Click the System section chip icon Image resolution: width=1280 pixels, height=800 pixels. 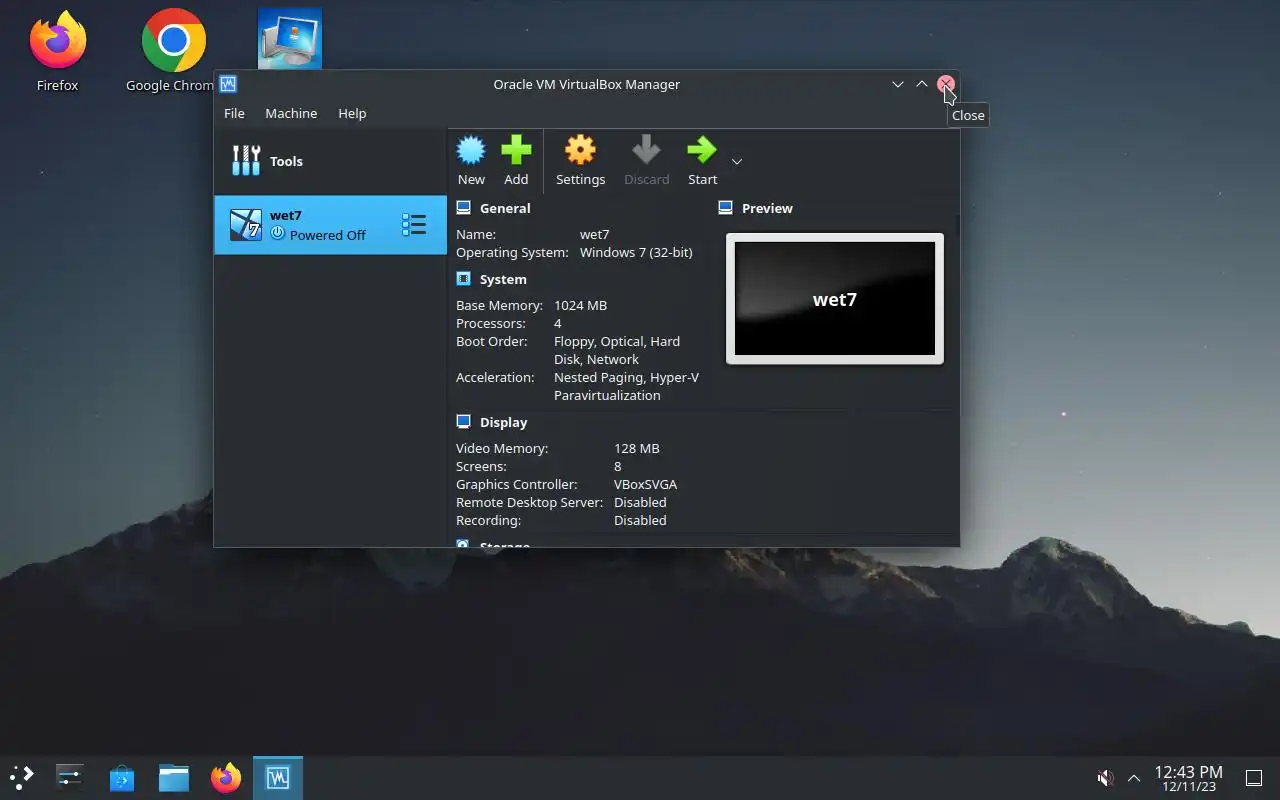[463, 279]
